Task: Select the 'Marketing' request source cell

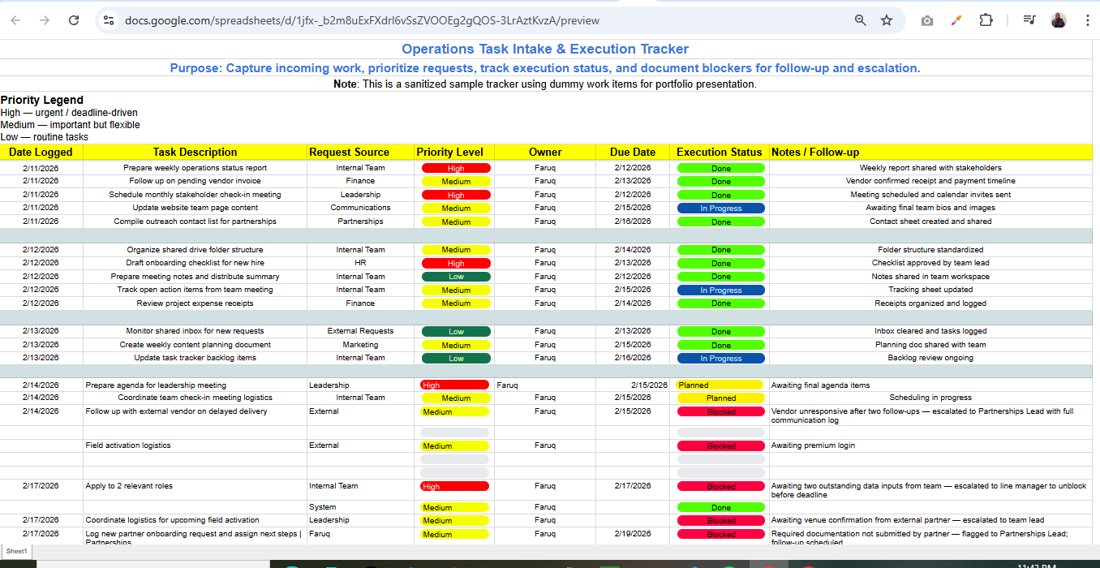Action: coord(361,345)
